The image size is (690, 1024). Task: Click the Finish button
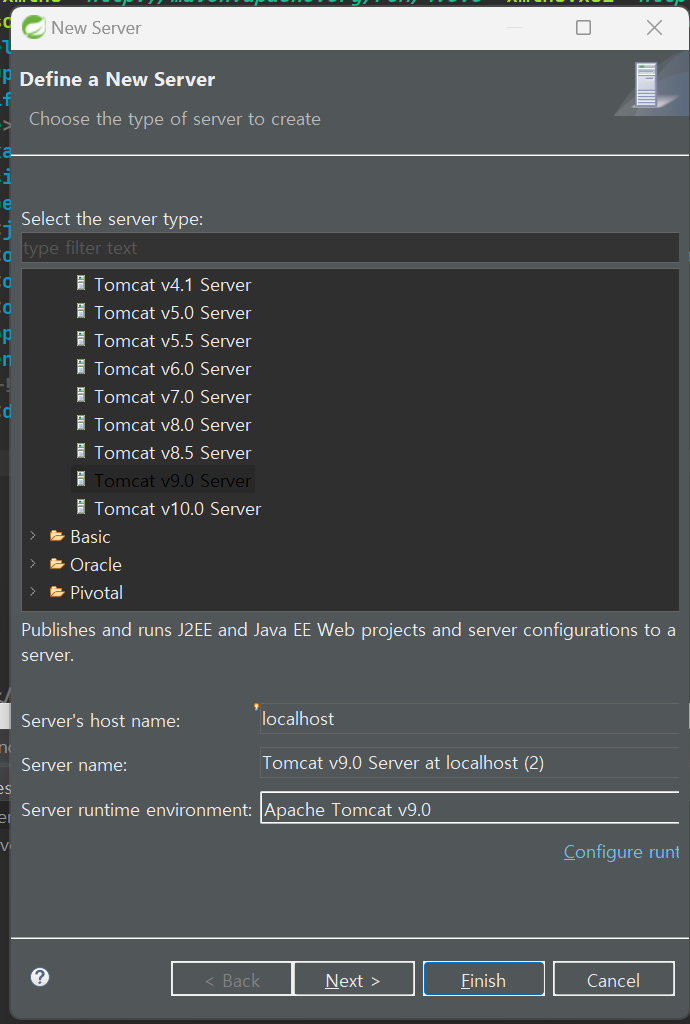pos(484,979)
